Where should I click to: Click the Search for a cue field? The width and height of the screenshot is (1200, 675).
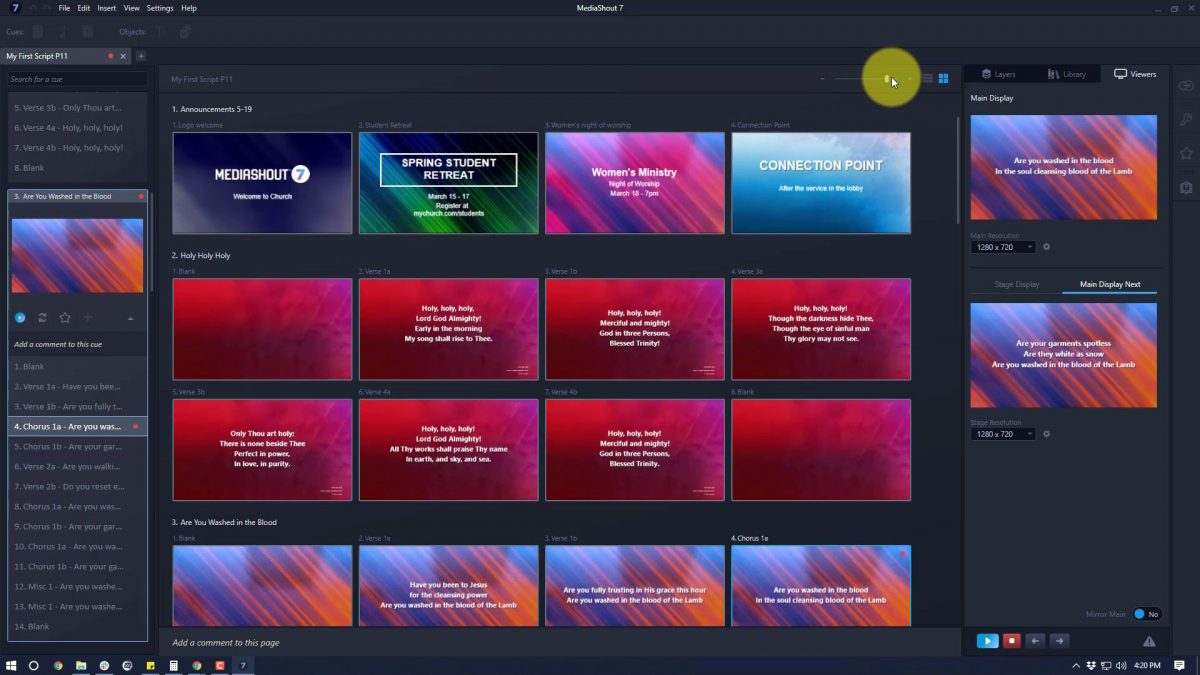click(x=77, y=77)
